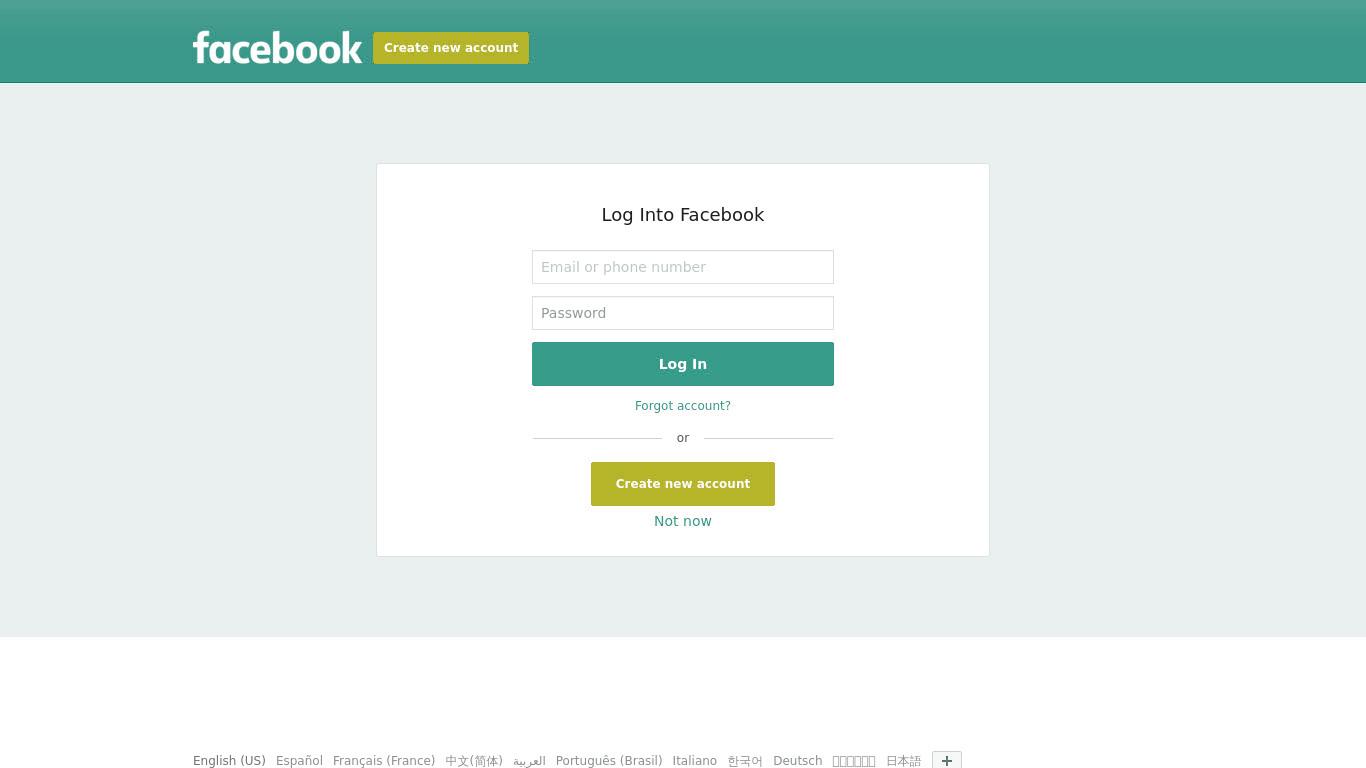Select English (US) language

(x=229, y=761)
